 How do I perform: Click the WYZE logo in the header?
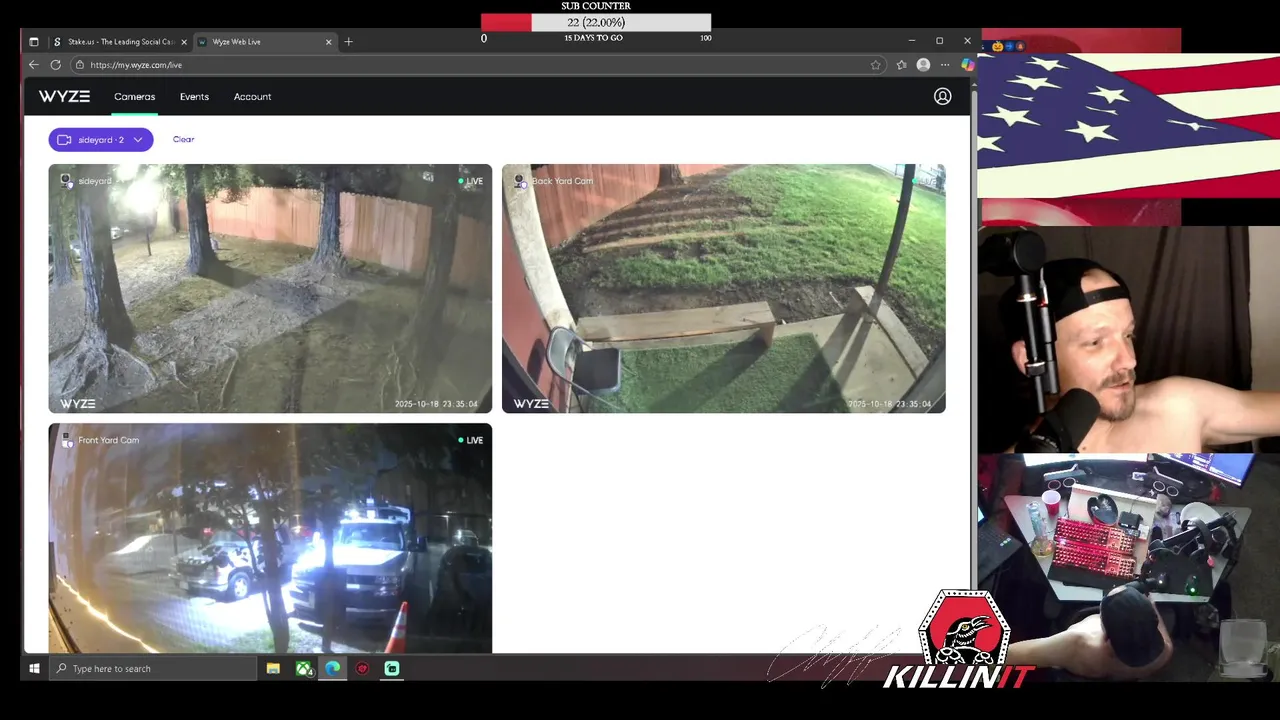64,97
